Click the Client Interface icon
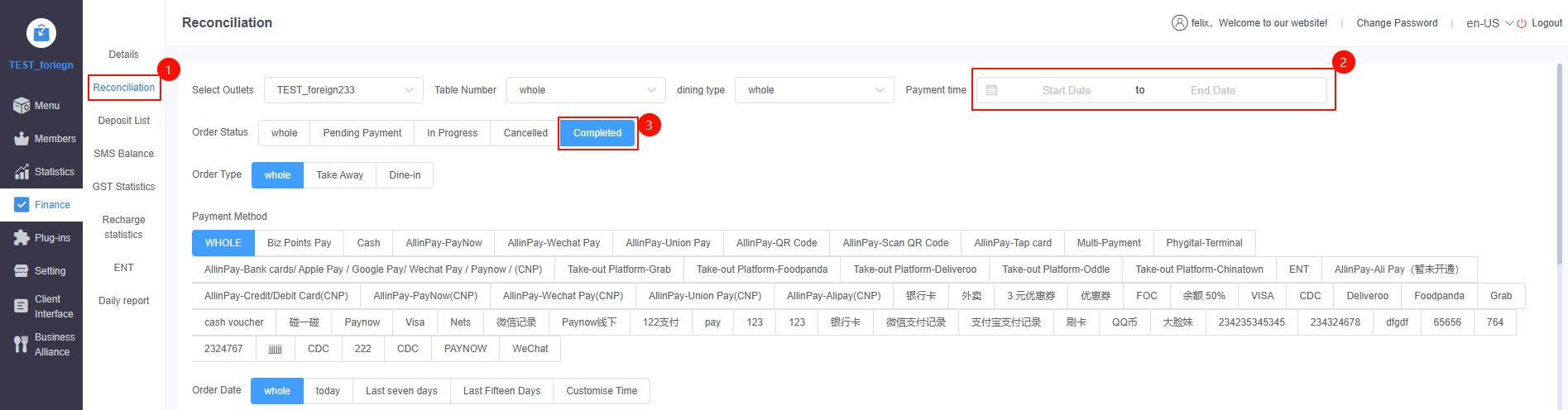 [x=22, y=306]
